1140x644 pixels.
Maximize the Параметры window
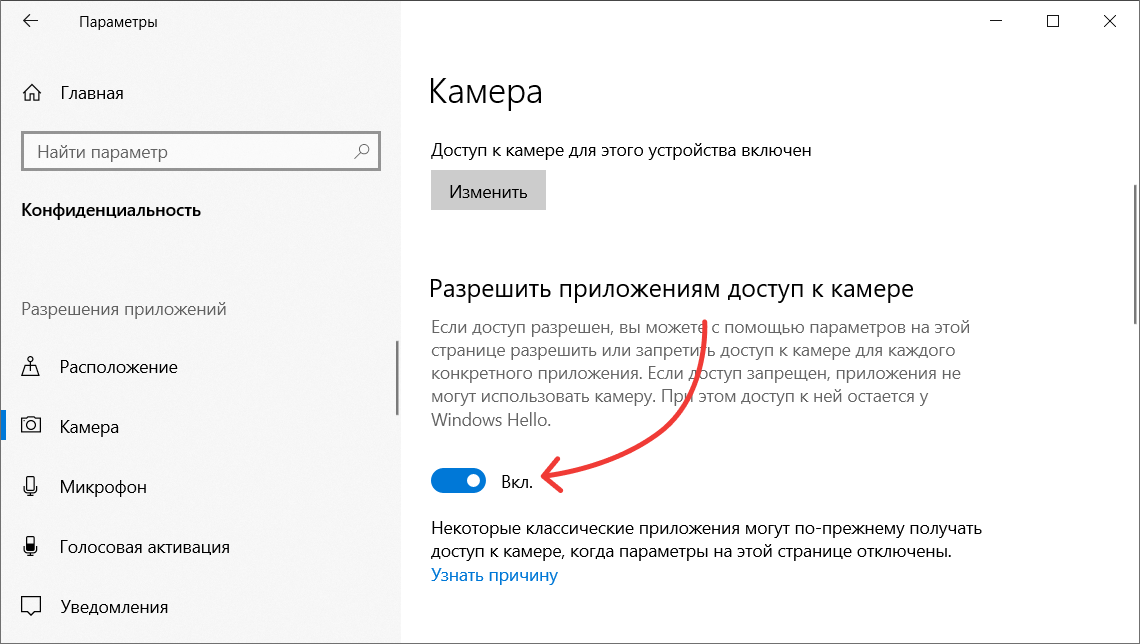click(x=1053, y=21)
